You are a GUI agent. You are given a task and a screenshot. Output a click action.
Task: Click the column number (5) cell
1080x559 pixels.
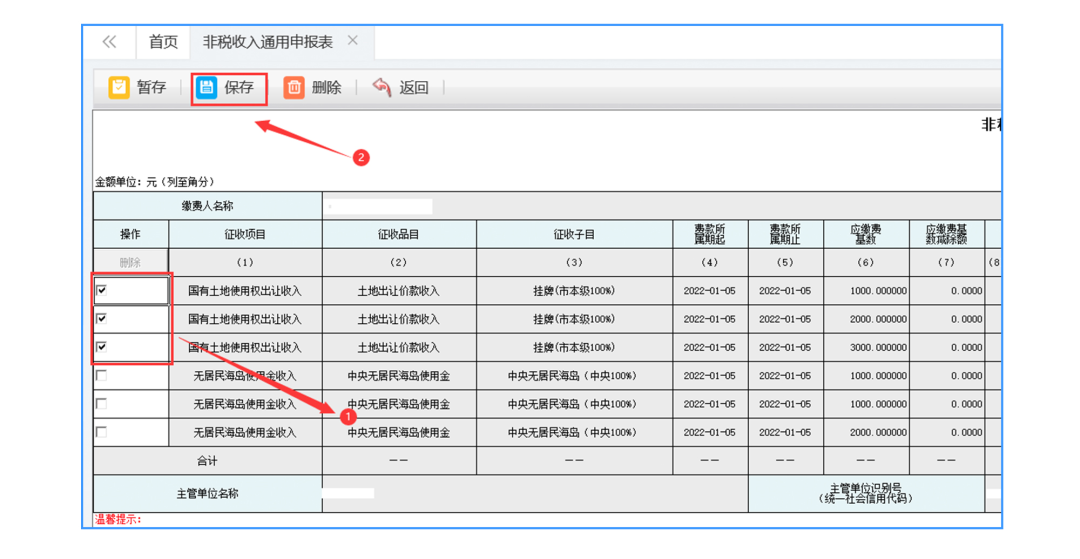pyautogui.click(x=786, y=262)
